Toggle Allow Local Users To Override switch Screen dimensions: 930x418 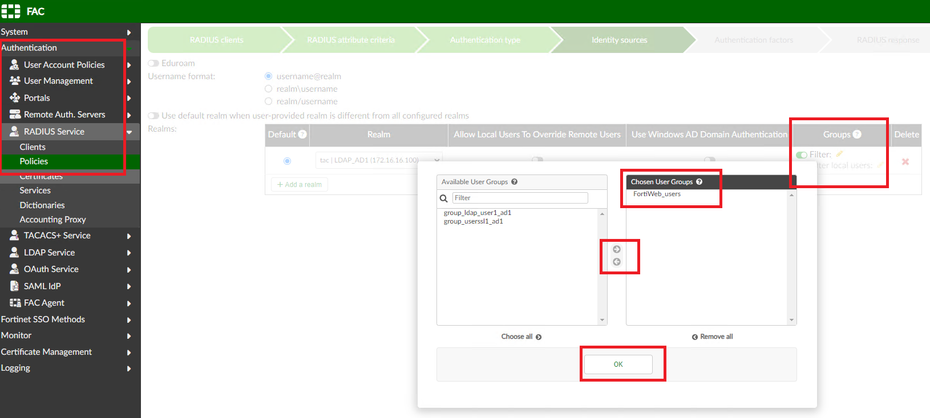click(x=537, y=159)
